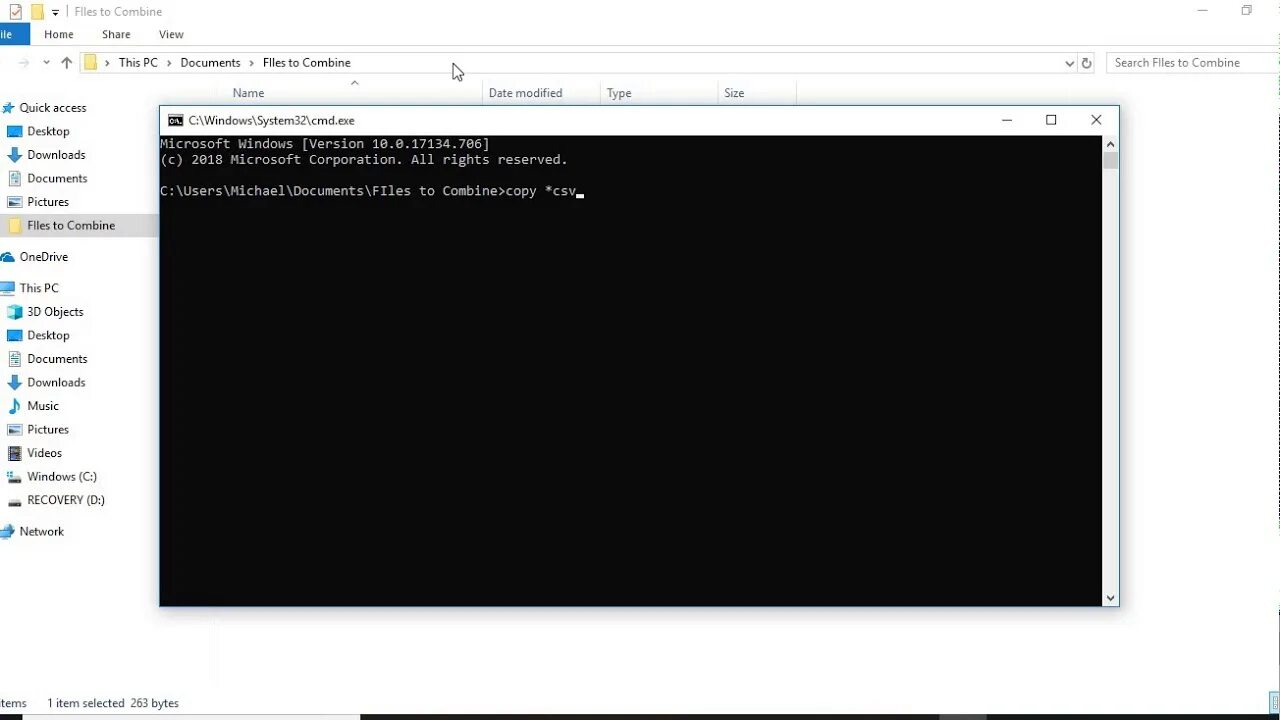Expand the chevron between This PC and Documents

(169, 63)
